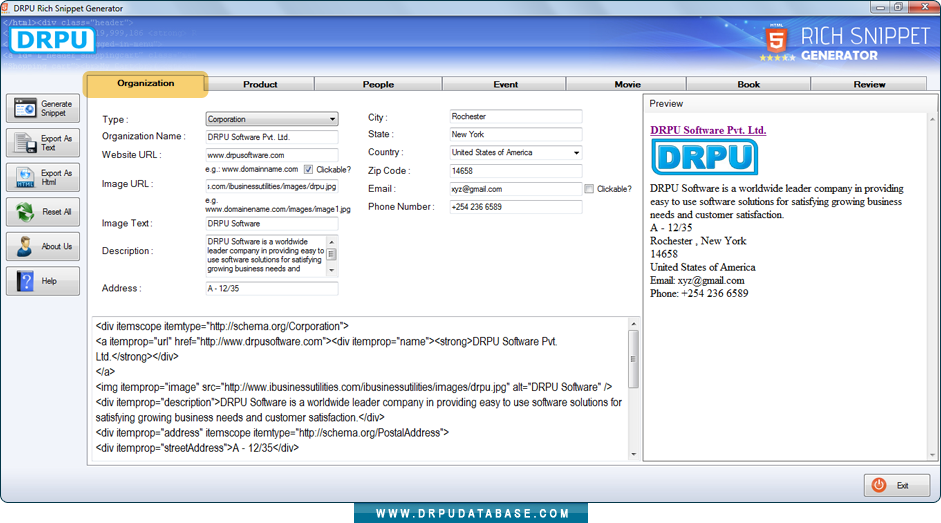Viewport: 941px width, 523px height.
Task: Switch to the Book tab
Action: (748, 84)
